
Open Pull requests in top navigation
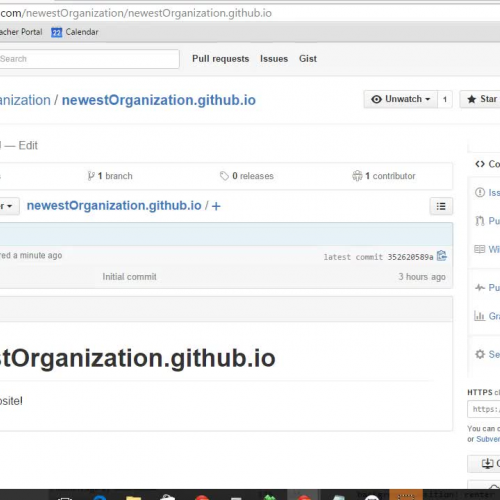tap(221, 59)
